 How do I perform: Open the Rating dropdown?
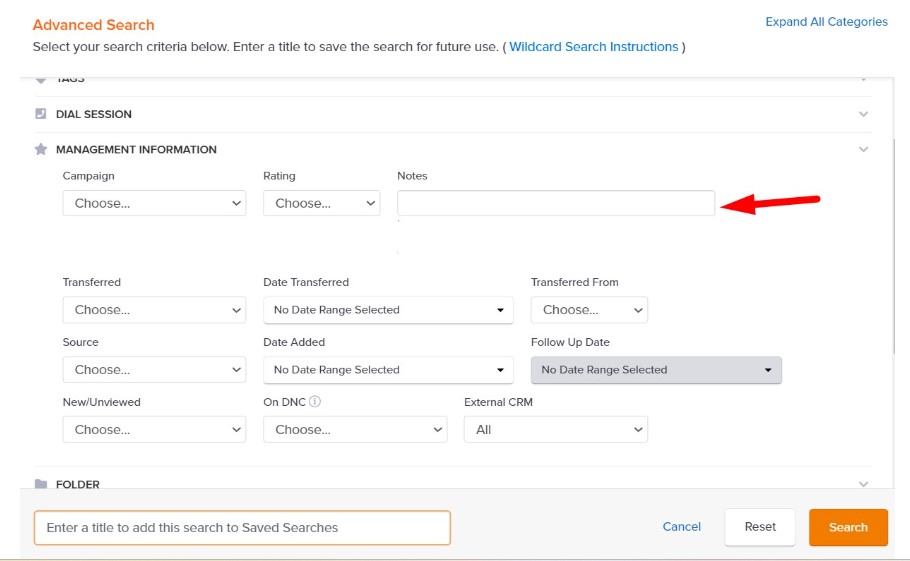322,203
